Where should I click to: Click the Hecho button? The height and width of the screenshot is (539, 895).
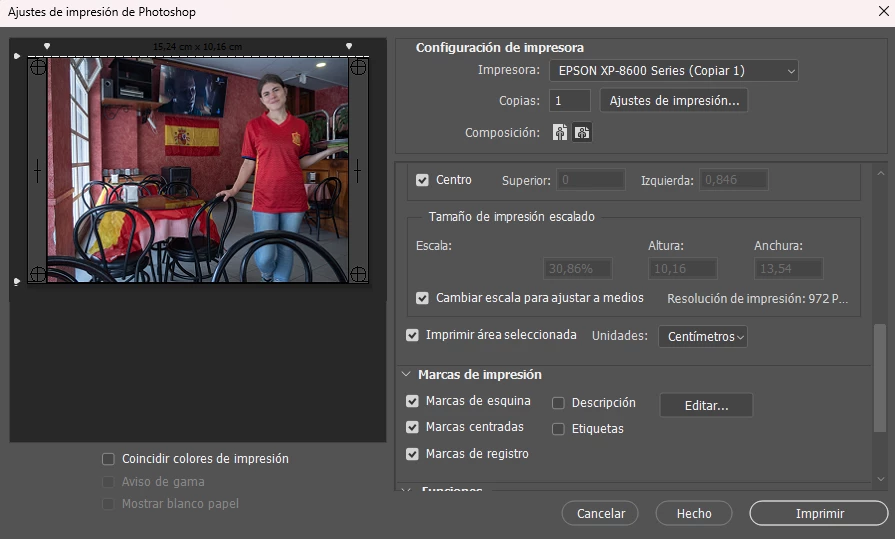(x=694, y=513)
